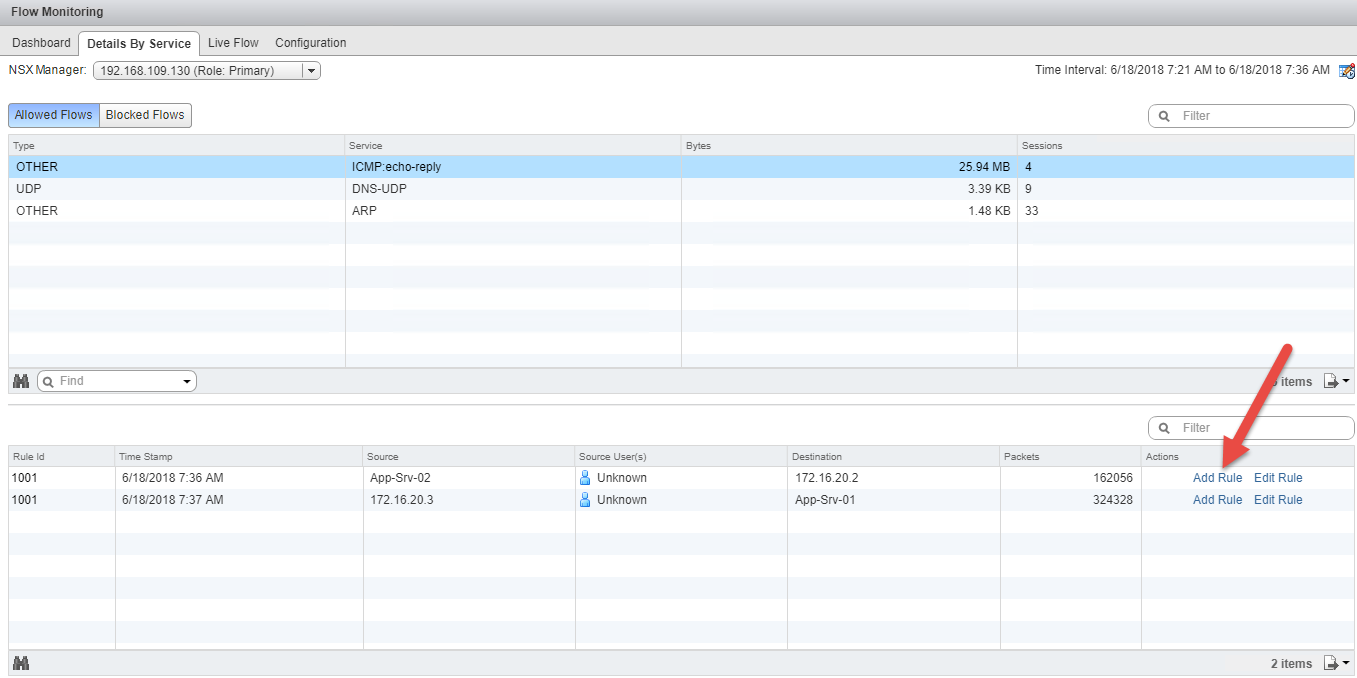The height and width of the screenshot is (678, 1357).
Task: Switch to the Configuration tab
Action: click(x=310, y=43)
